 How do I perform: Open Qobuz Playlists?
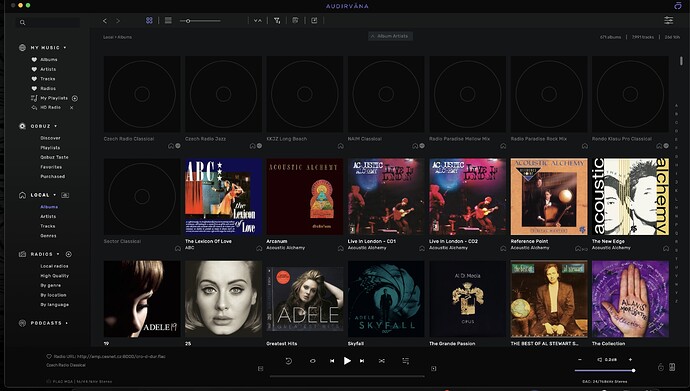click(50, 148)
